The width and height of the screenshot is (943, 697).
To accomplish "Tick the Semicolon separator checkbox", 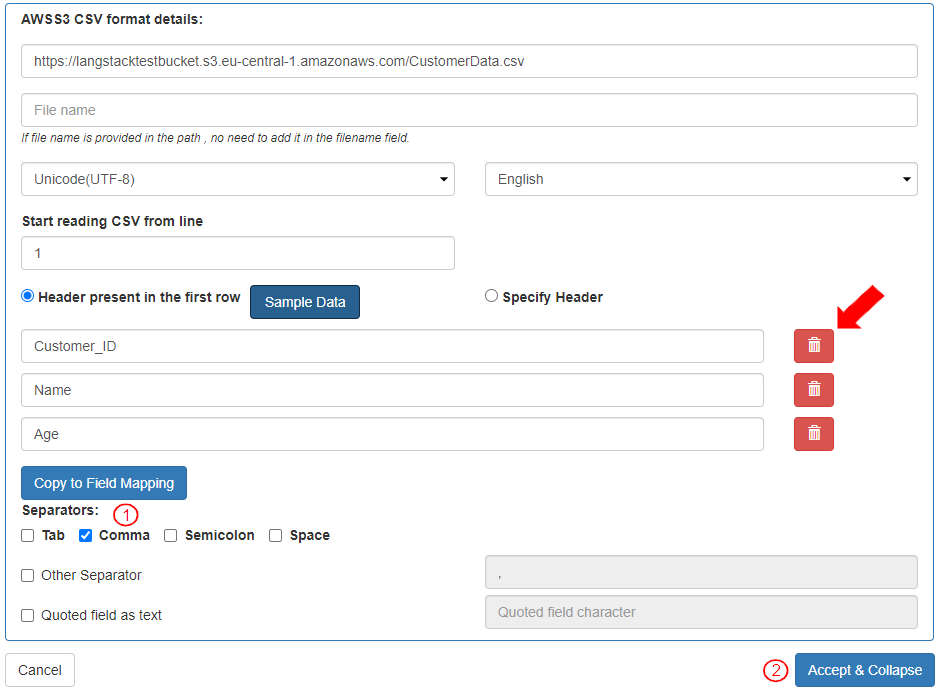I will coord(171,536).
